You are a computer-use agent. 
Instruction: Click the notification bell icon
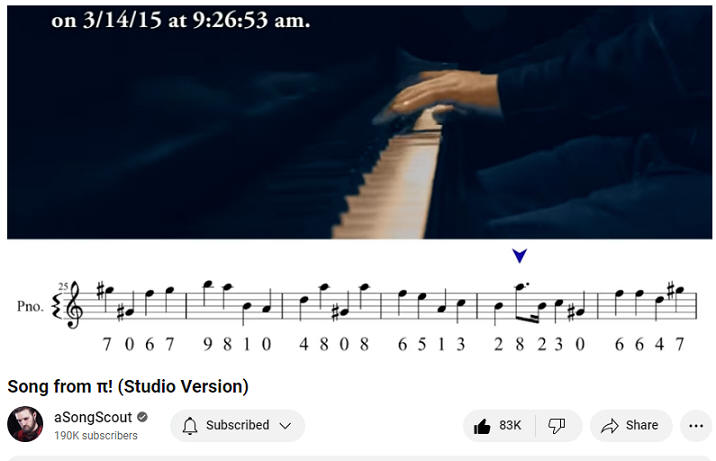pos(190,425)
